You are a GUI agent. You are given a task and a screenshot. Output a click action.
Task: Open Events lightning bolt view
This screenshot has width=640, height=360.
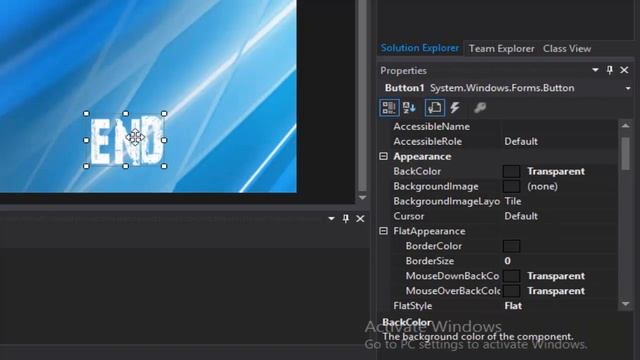(455, 108)
